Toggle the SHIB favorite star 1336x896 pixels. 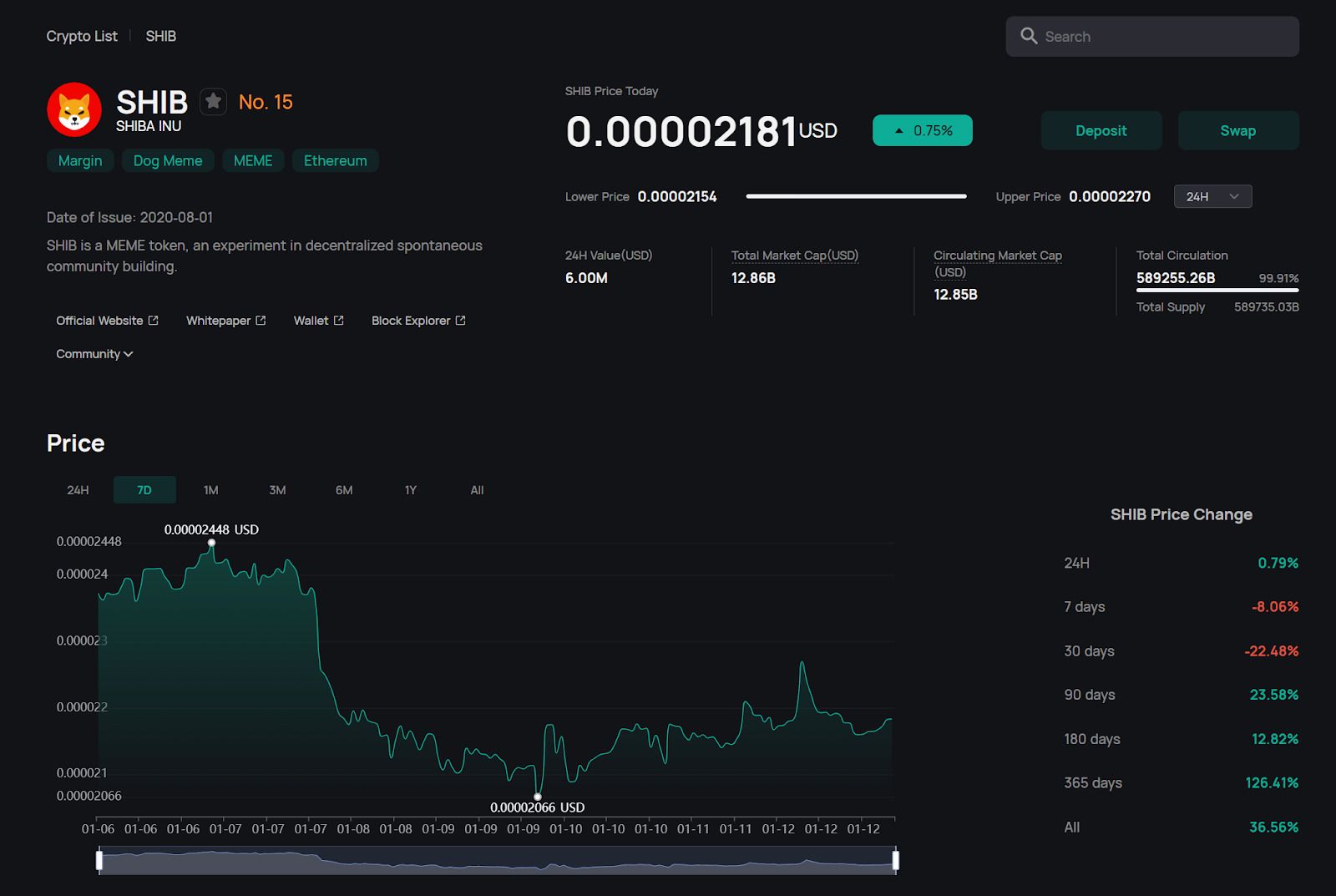pos(214,102)
